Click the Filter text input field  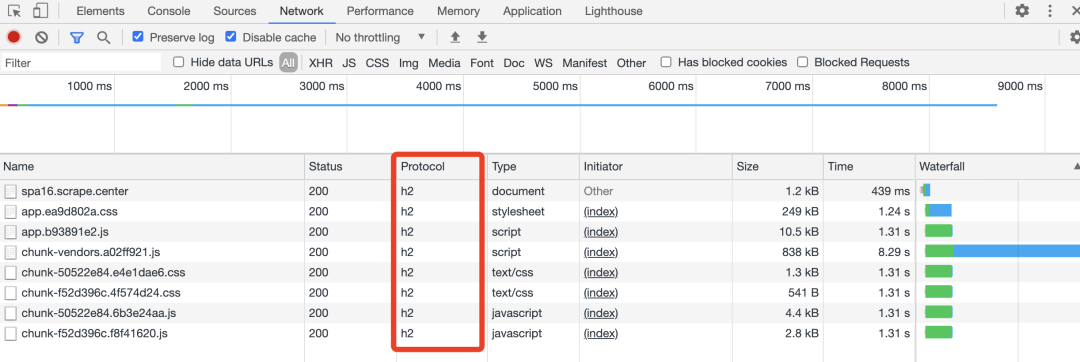(81, 63)
